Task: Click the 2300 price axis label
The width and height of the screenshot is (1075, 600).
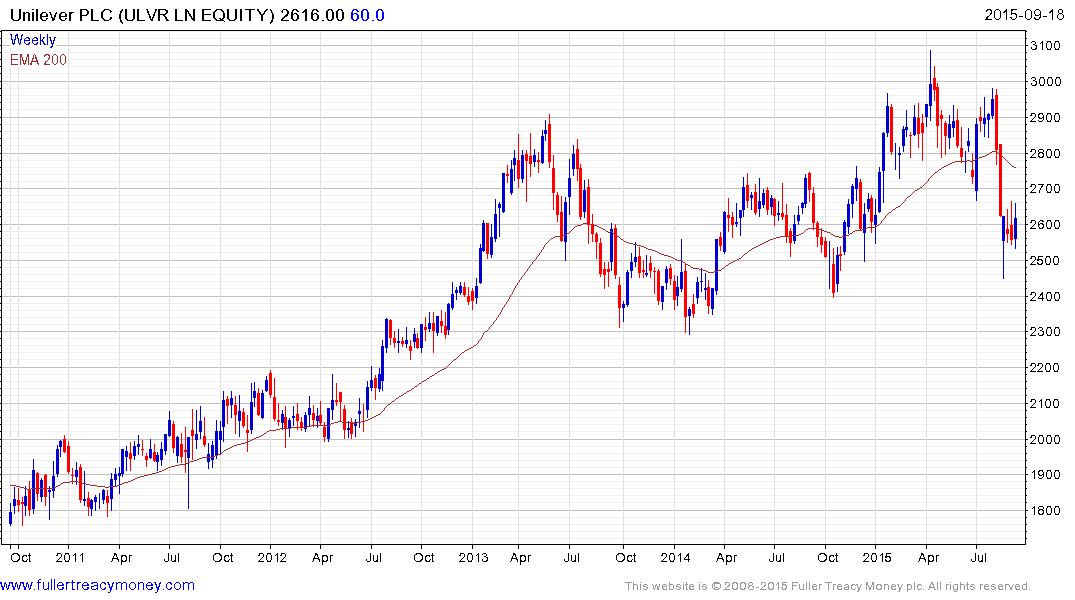Action: coord(1046,332)
